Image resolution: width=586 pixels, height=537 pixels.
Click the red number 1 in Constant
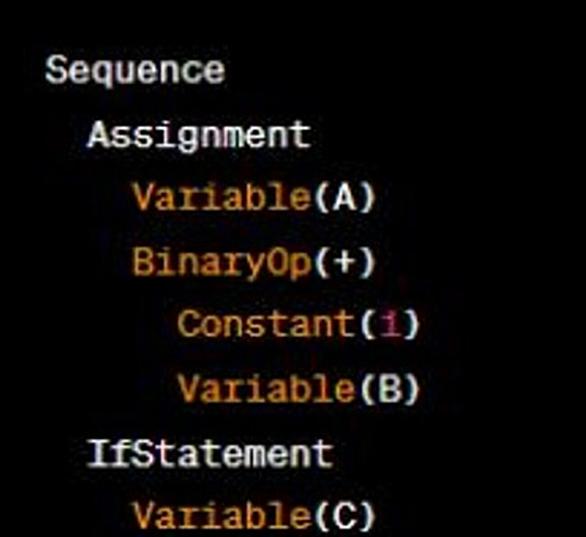pyautogui.click(x=389, y=324)
